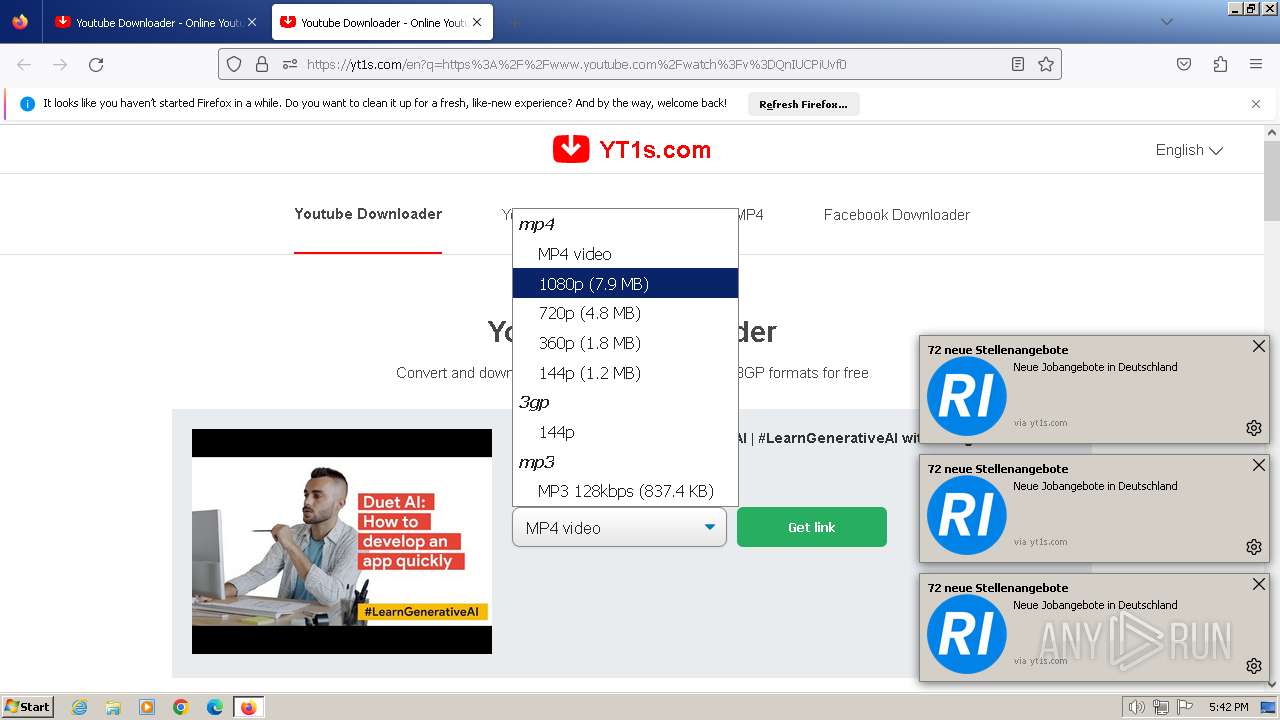The height and width of the screenshot is (720, 1280).
Task: Close the active Youtube Downloader tab
Action: coord(479,22)
